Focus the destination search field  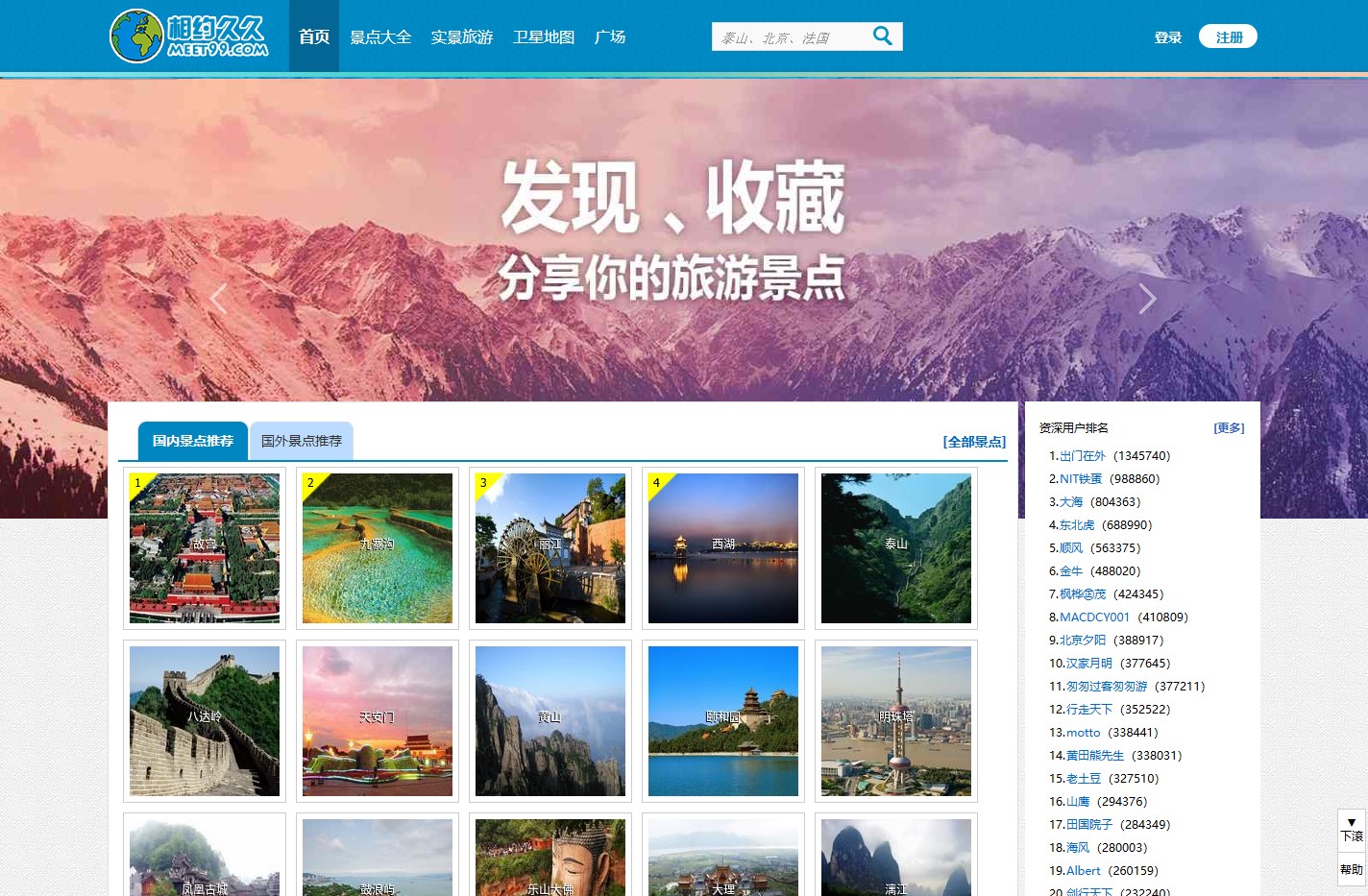coord(790,37)
